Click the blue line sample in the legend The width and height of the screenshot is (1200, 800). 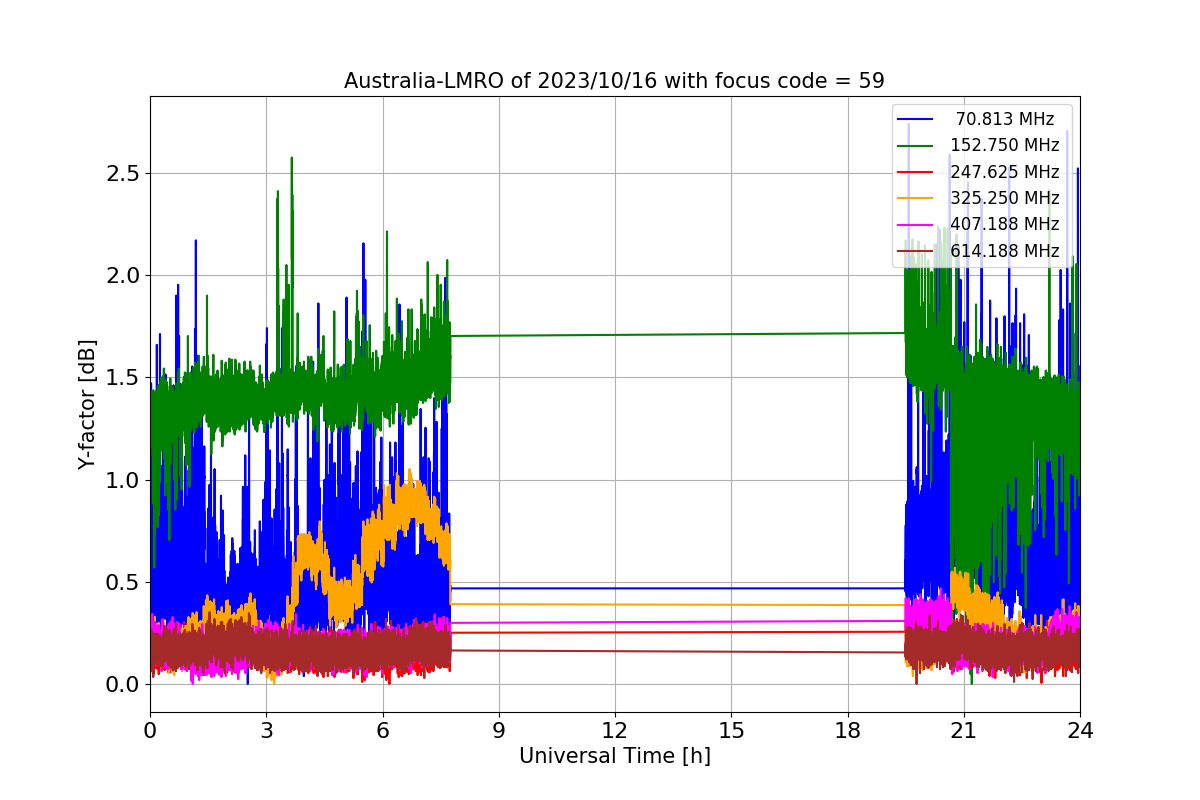pyautogui.click(x=916, y=119)
